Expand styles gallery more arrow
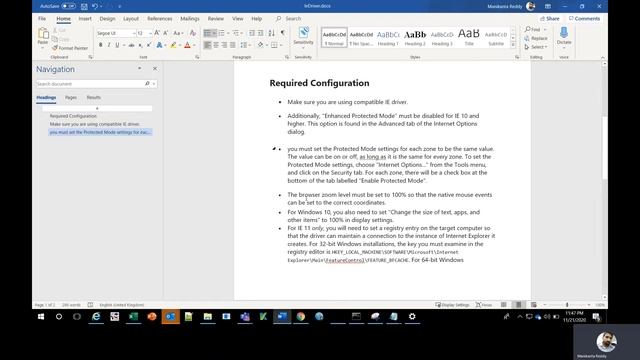 coord(513,45)
